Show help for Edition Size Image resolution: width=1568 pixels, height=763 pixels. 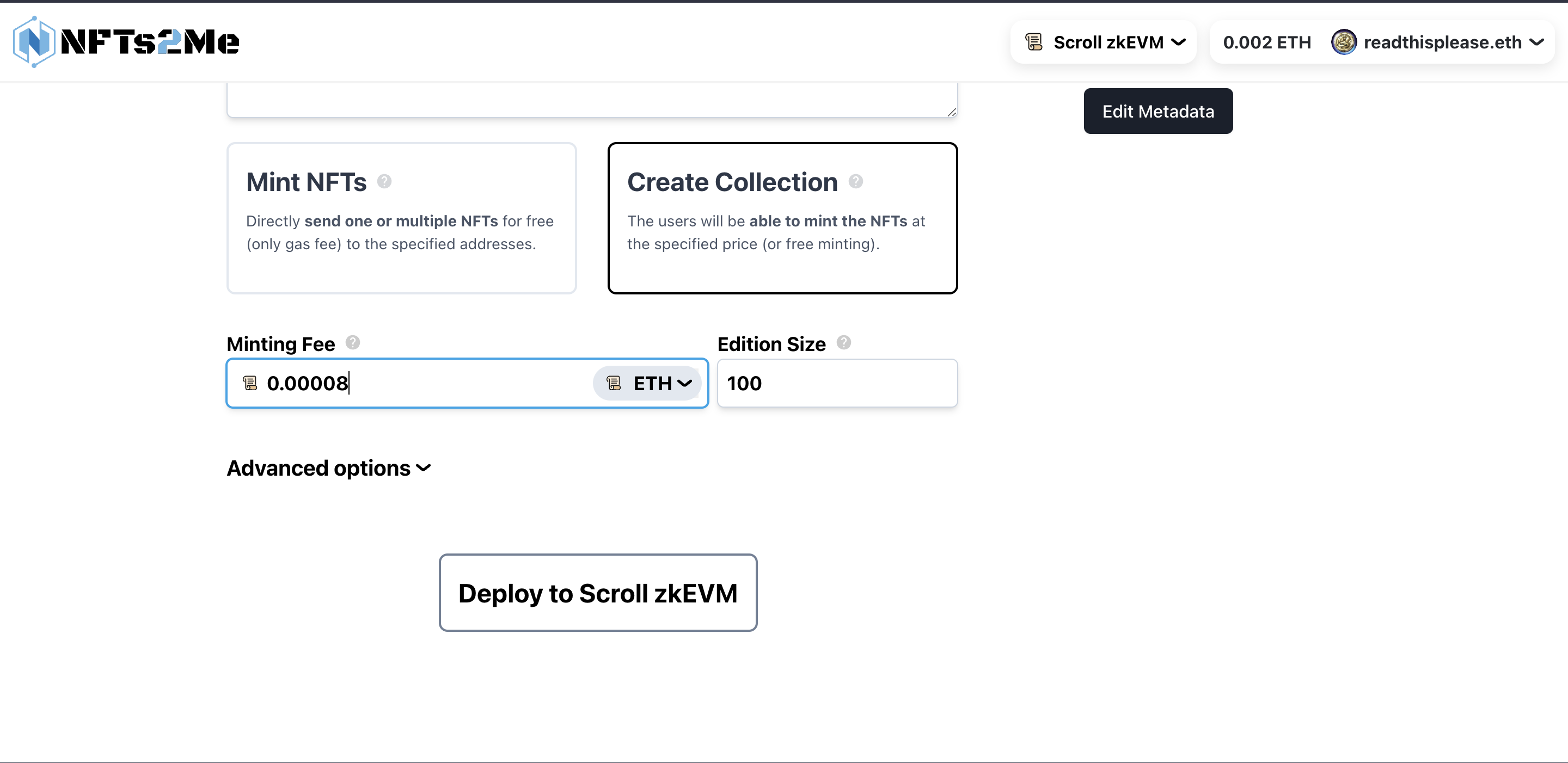pyautogui.click(x=843, y=342)
